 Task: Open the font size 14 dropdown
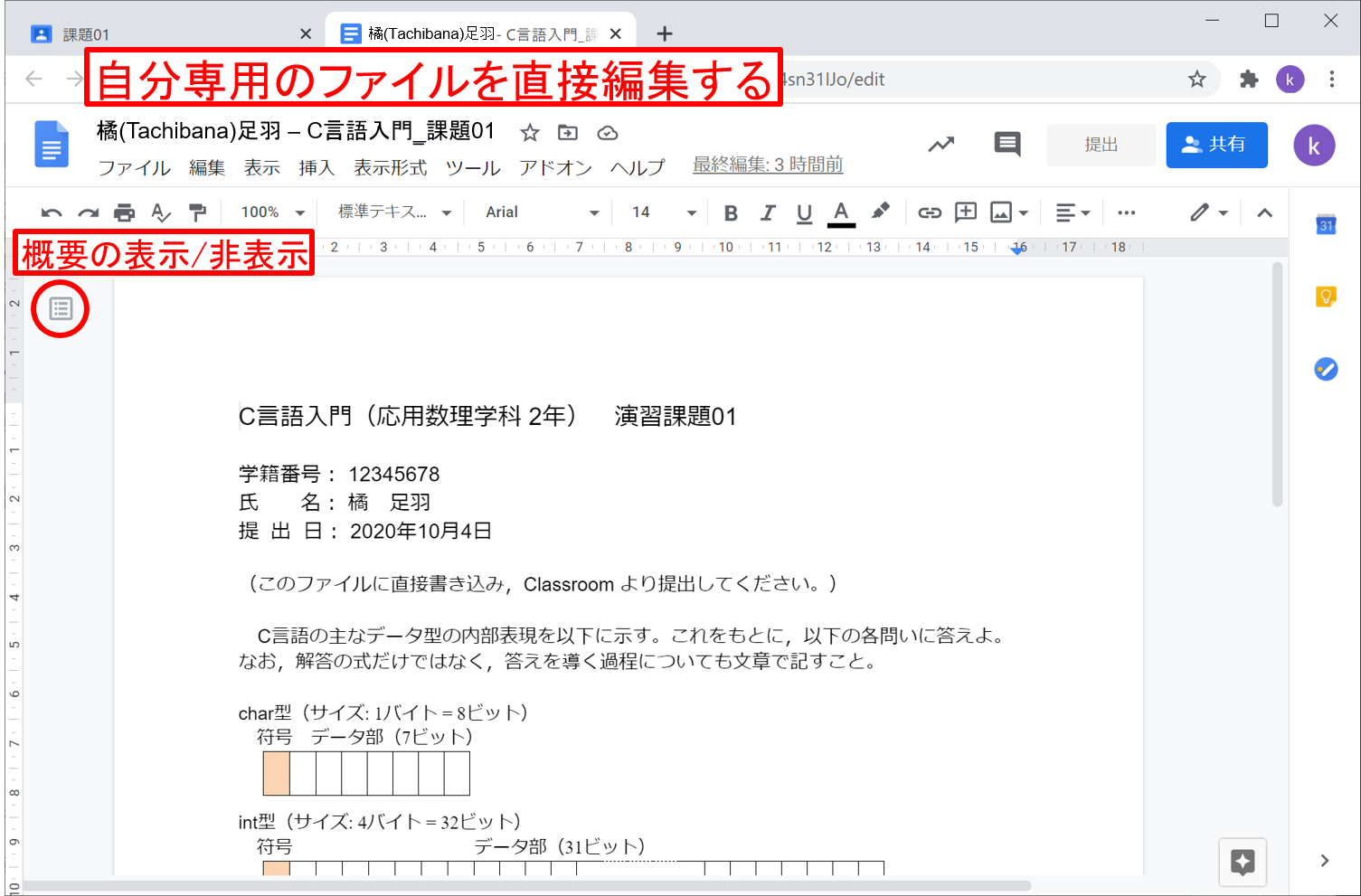click(664, 212)
